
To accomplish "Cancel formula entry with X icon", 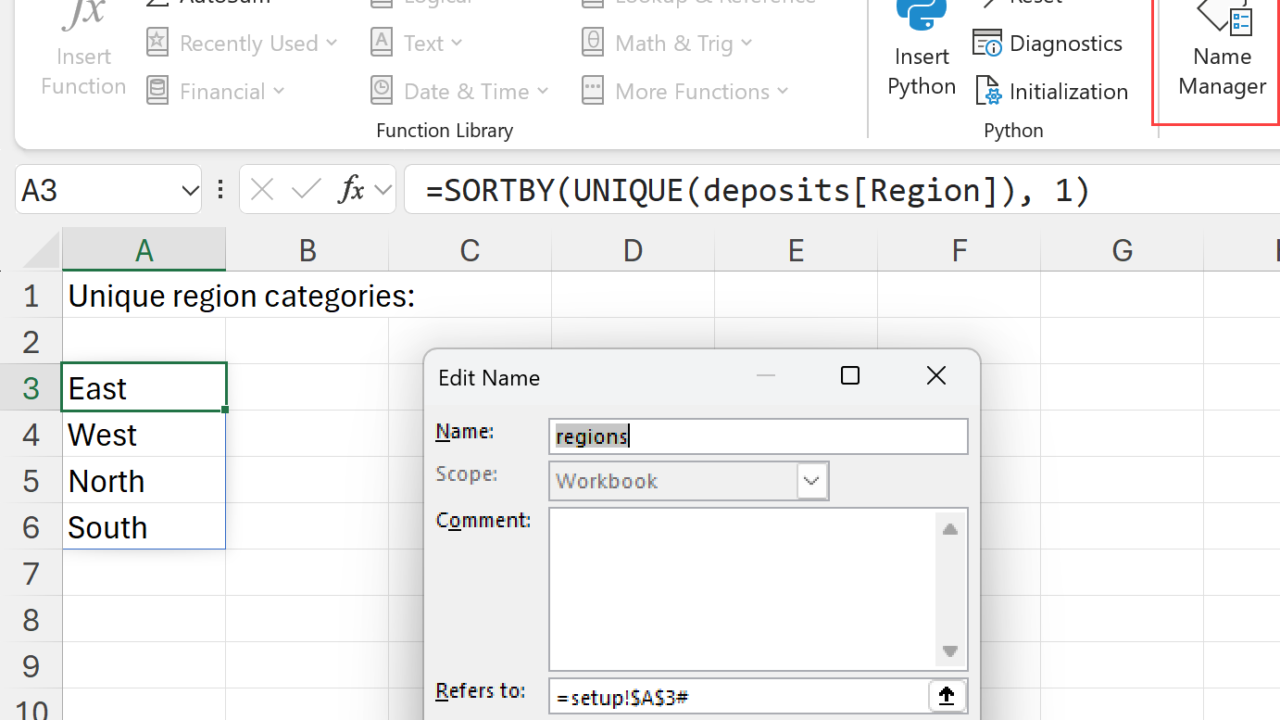I will (x=262, y=190).
